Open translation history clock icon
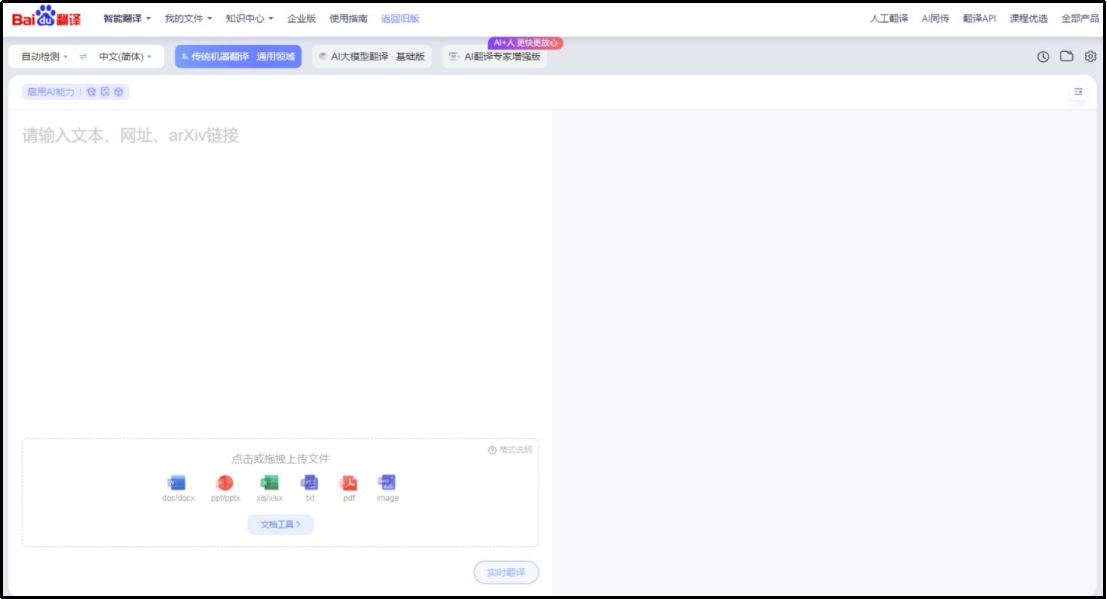Viewport: 1107px width, 599px height. pyautogui.click(x=1043, y=57)
